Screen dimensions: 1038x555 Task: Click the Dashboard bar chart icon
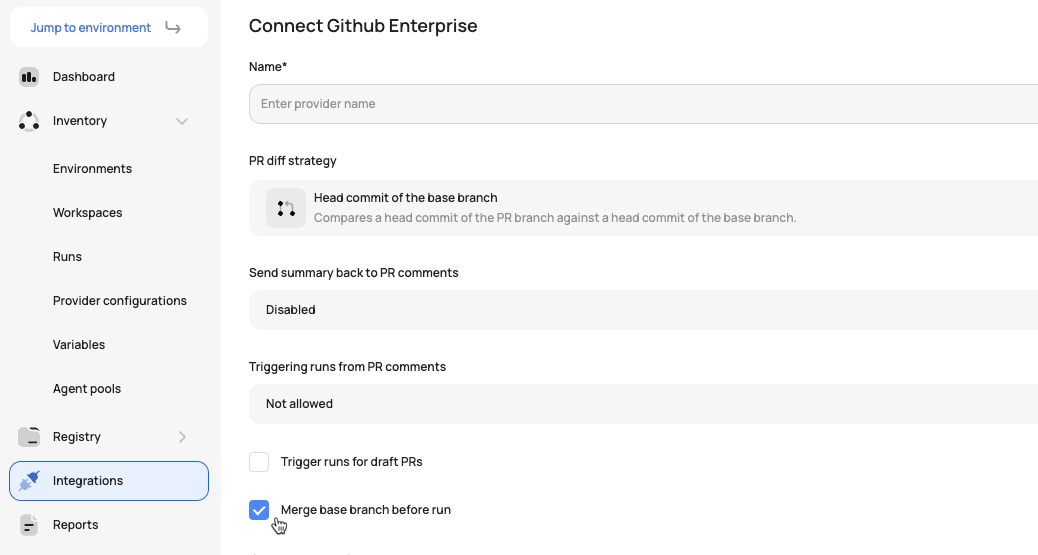(28, 77)
